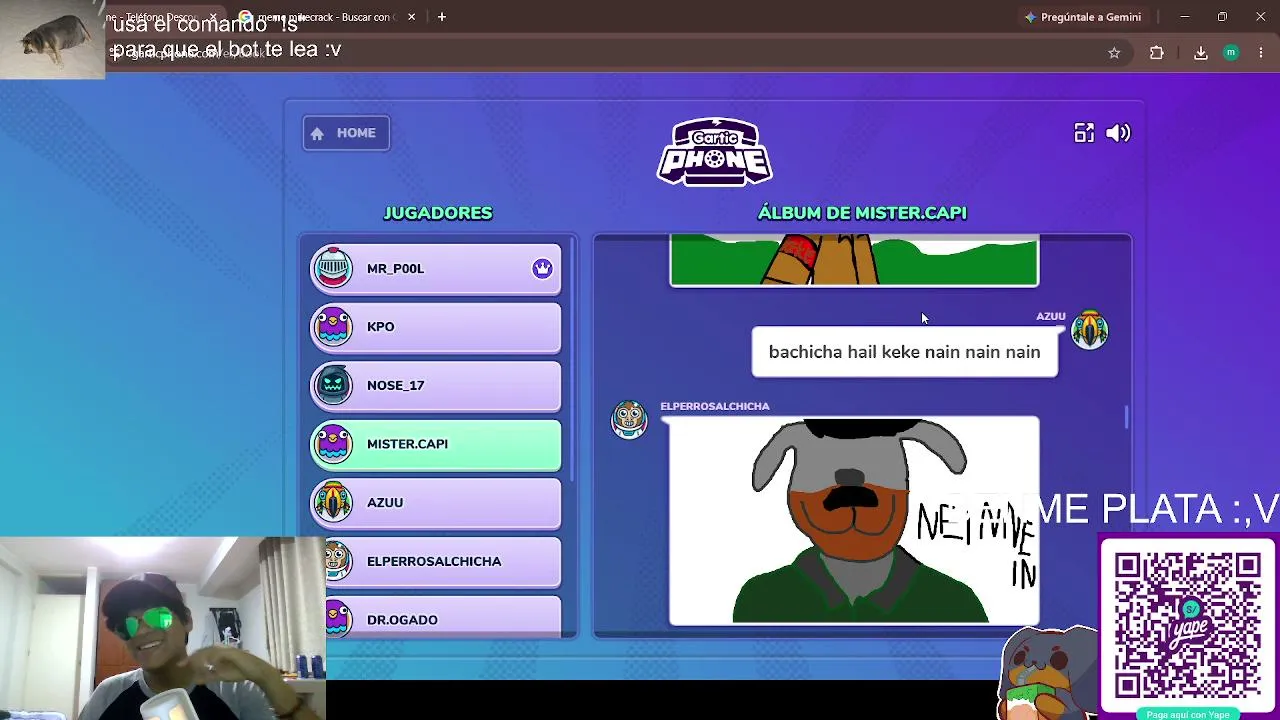Click the Gartic Phone logo

tap(714, 152)
